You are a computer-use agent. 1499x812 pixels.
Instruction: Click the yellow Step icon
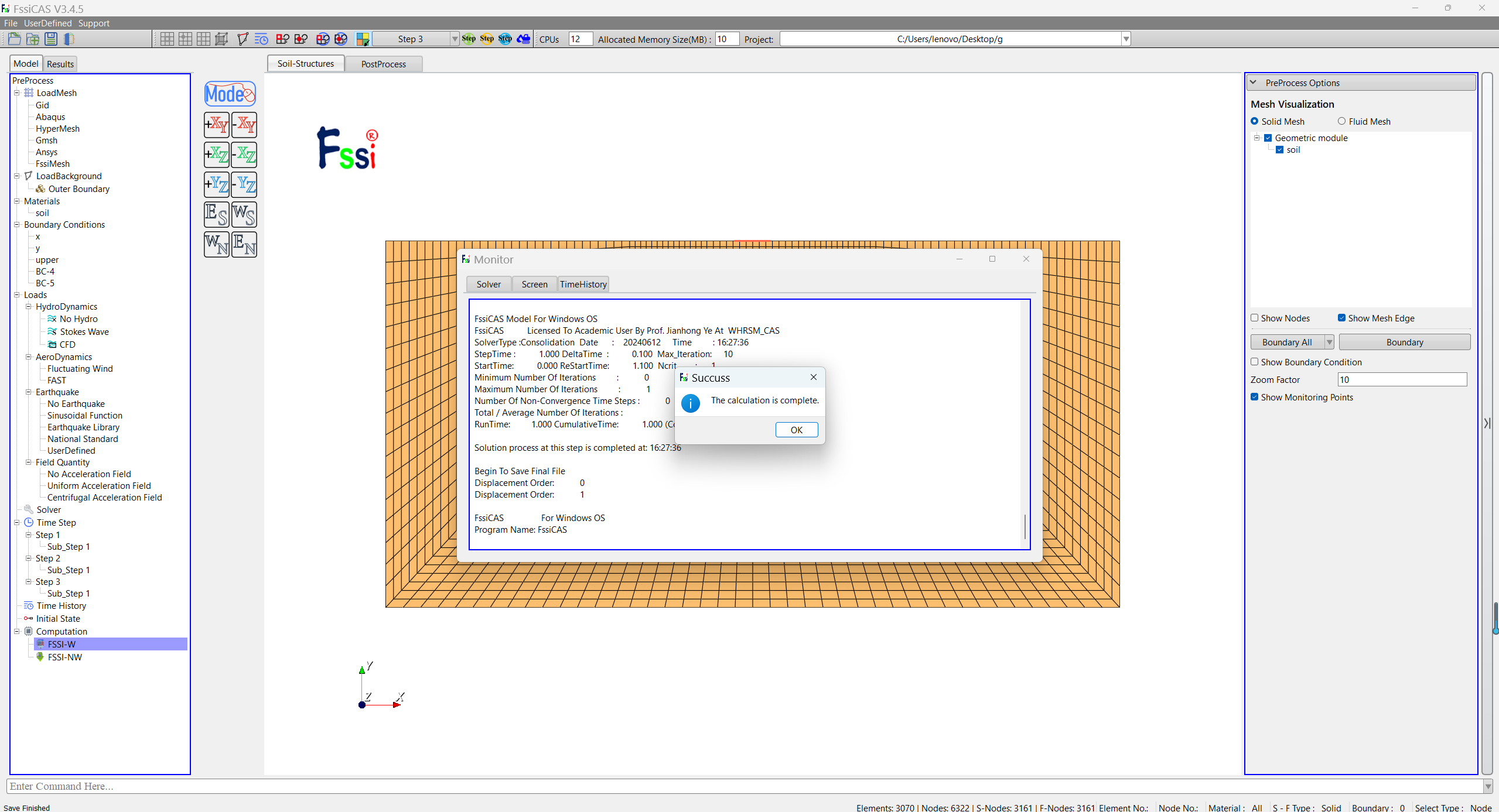[x=487, y=39]
